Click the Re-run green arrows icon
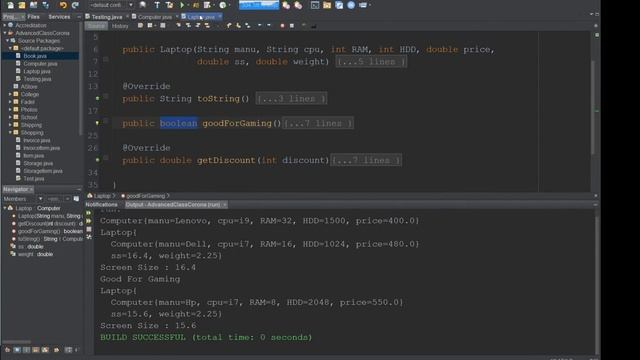Viewport: 640px width, 360px height. (89, 213)
